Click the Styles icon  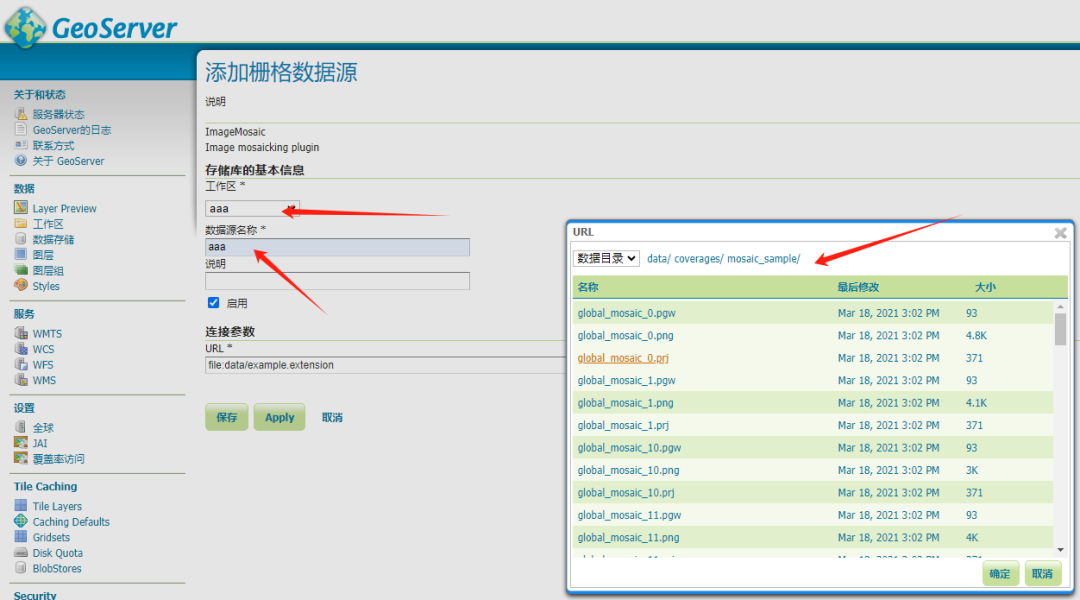click(21, 285)
